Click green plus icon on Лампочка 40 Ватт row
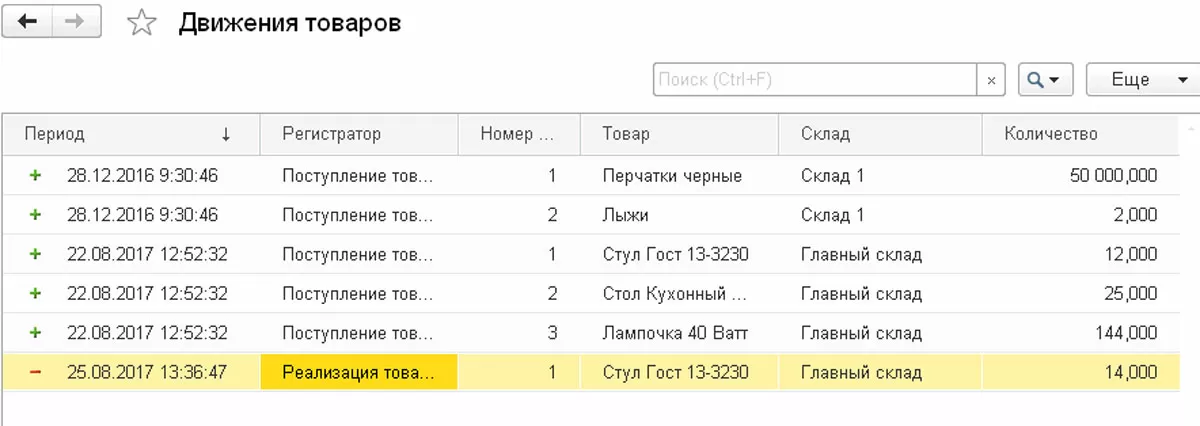Viewport: 1200px width, 426px height. tap(36, 333)
